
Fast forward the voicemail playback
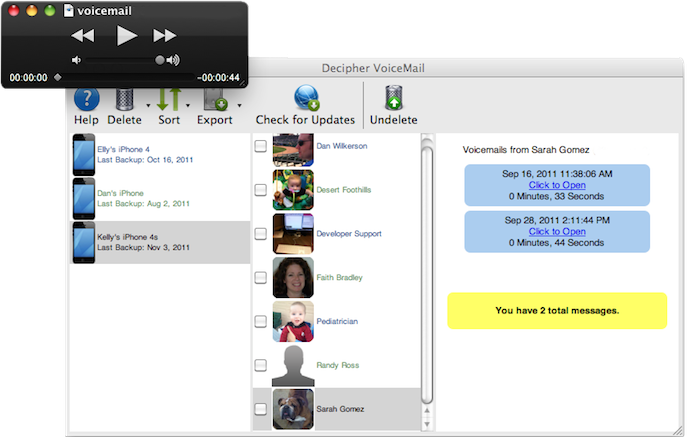(165, 36)
